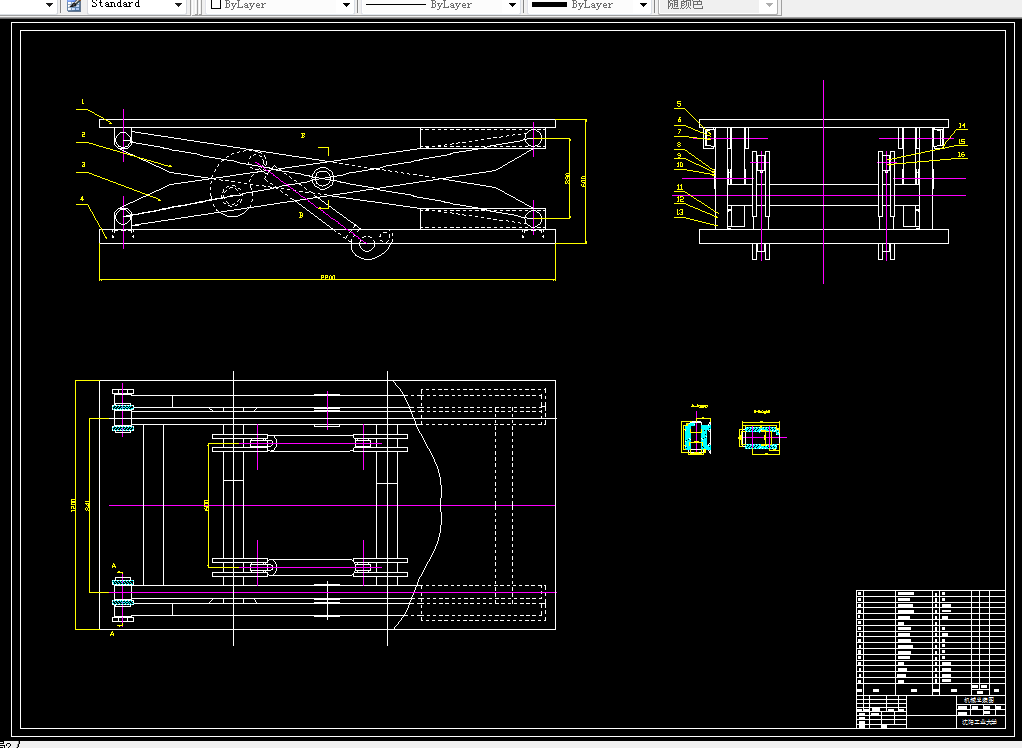Click the white ByLayer color swatch

tap(216, 5)
